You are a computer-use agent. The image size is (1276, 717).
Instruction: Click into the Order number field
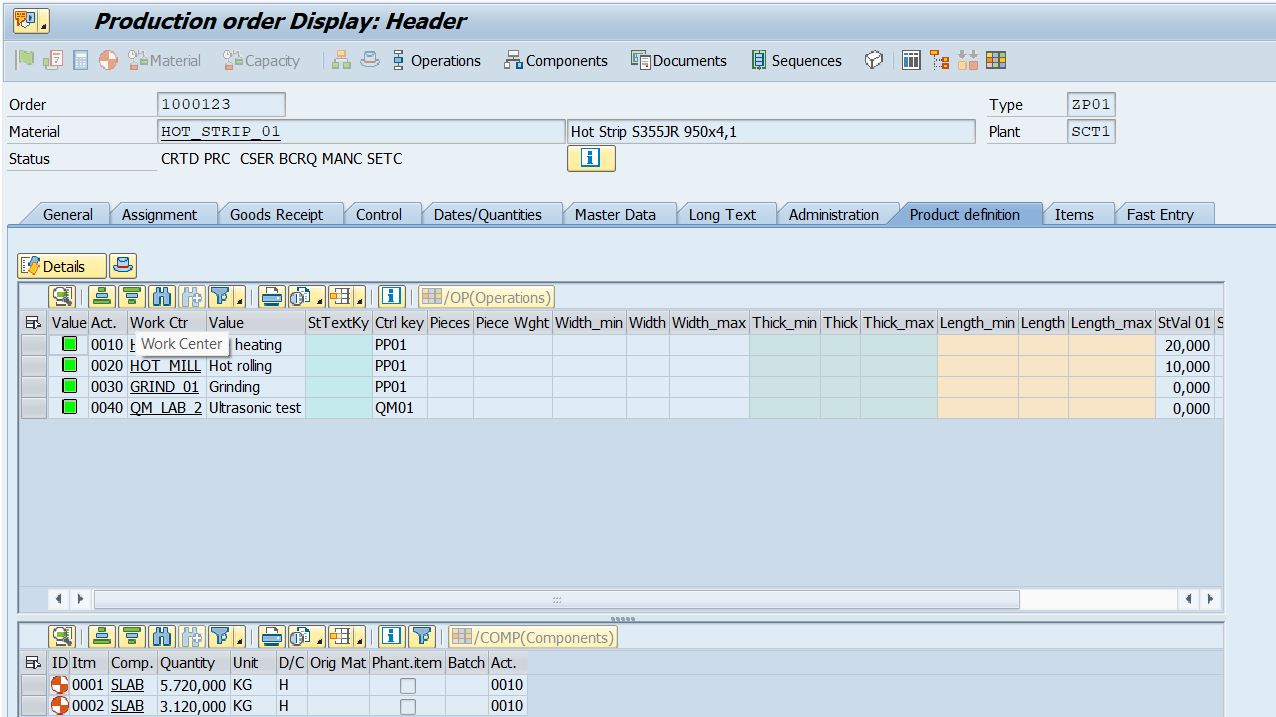[221, 105]
